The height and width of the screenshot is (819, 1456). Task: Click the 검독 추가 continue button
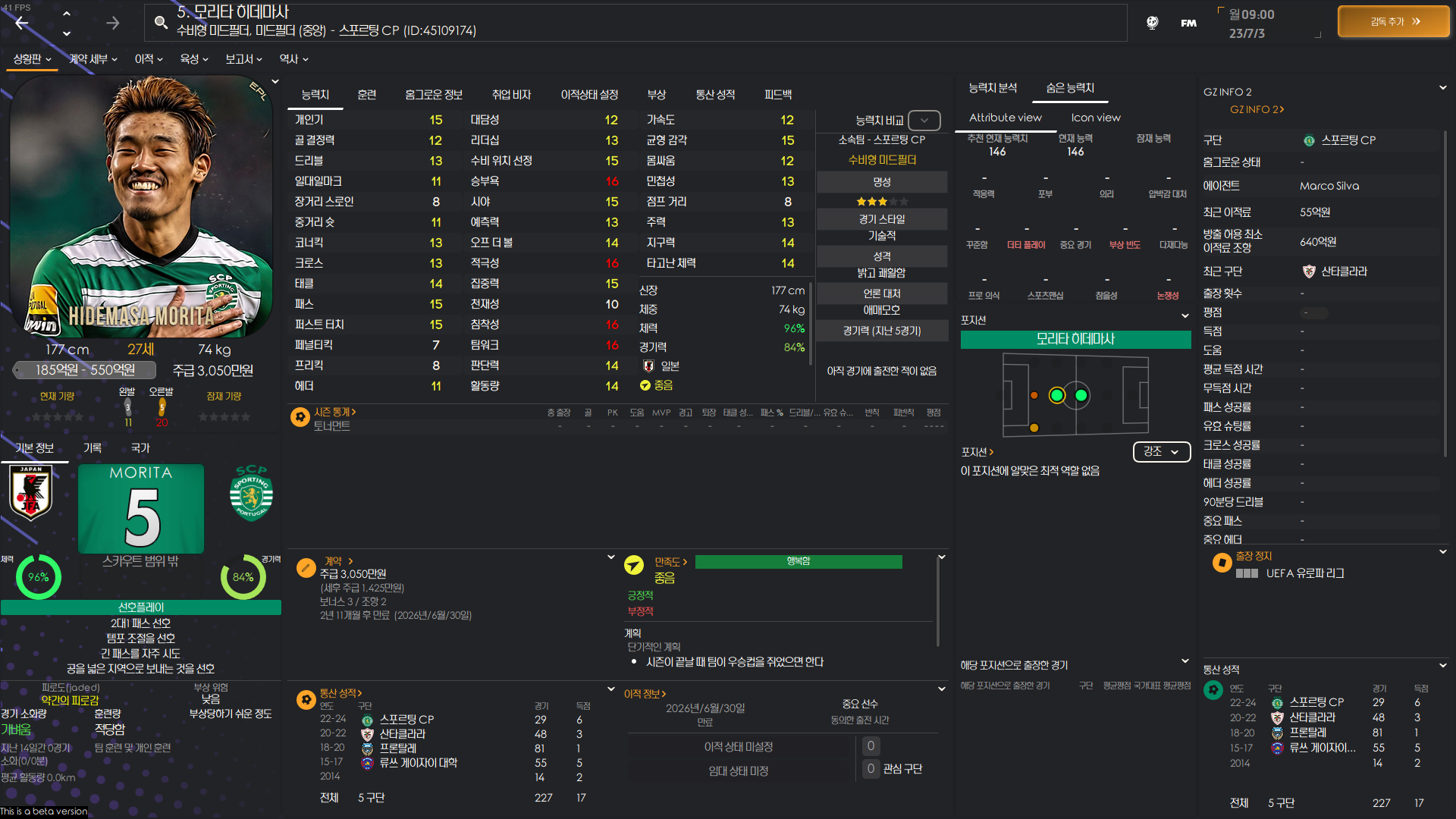click(x=1394, y=22)
